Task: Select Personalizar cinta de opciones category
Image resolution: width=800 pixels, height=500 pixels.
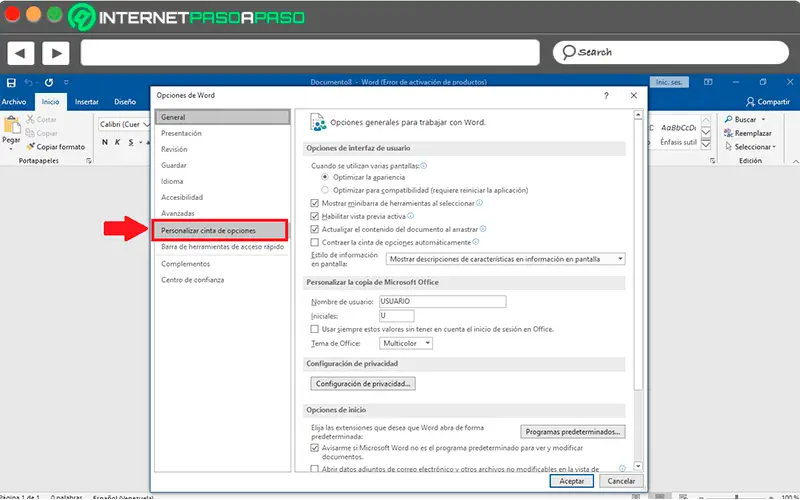Action: coord(220,231)
